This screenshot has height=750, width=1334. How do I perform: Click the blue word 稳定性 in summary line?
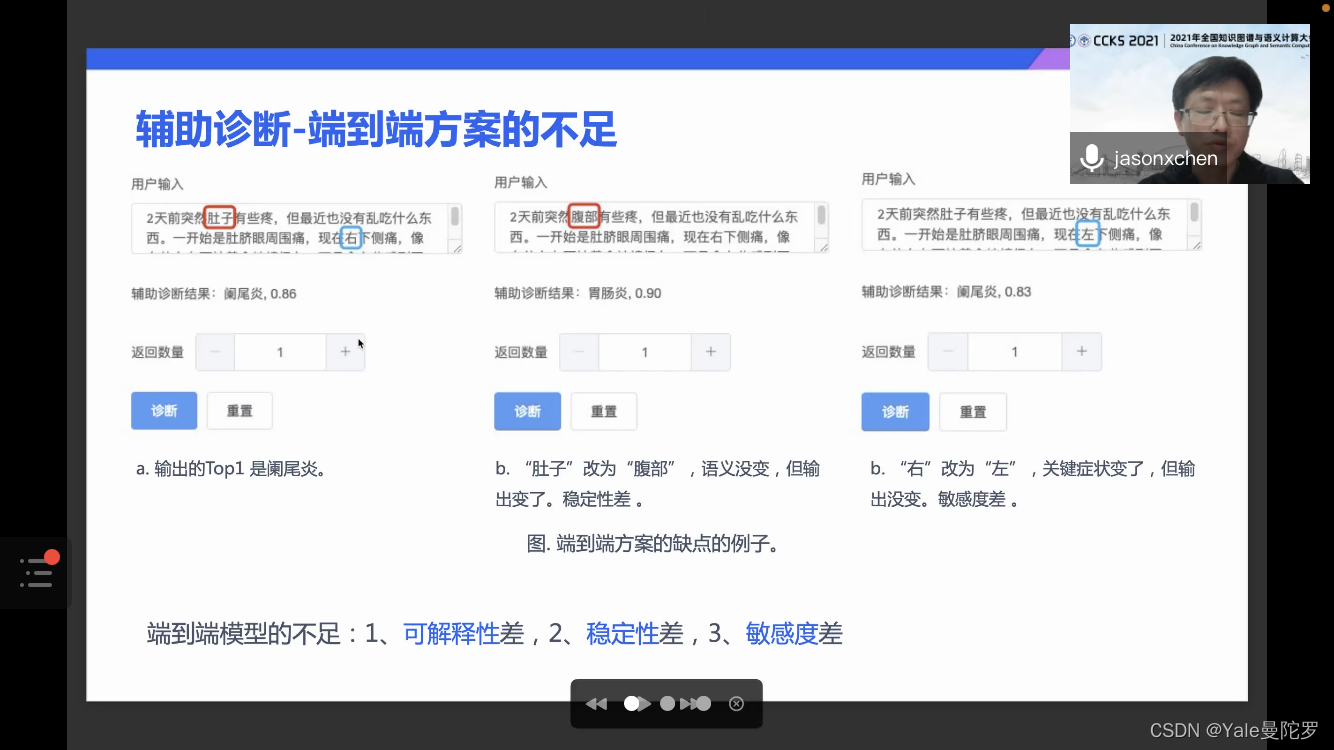[622, 633]
